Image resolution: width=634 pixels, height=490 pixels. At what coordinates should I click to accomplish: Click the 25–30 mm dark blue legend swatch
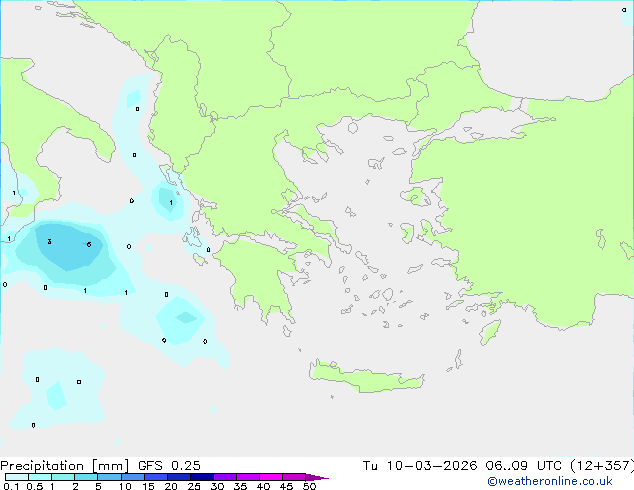pyautogui.click(x=202, y=477)
